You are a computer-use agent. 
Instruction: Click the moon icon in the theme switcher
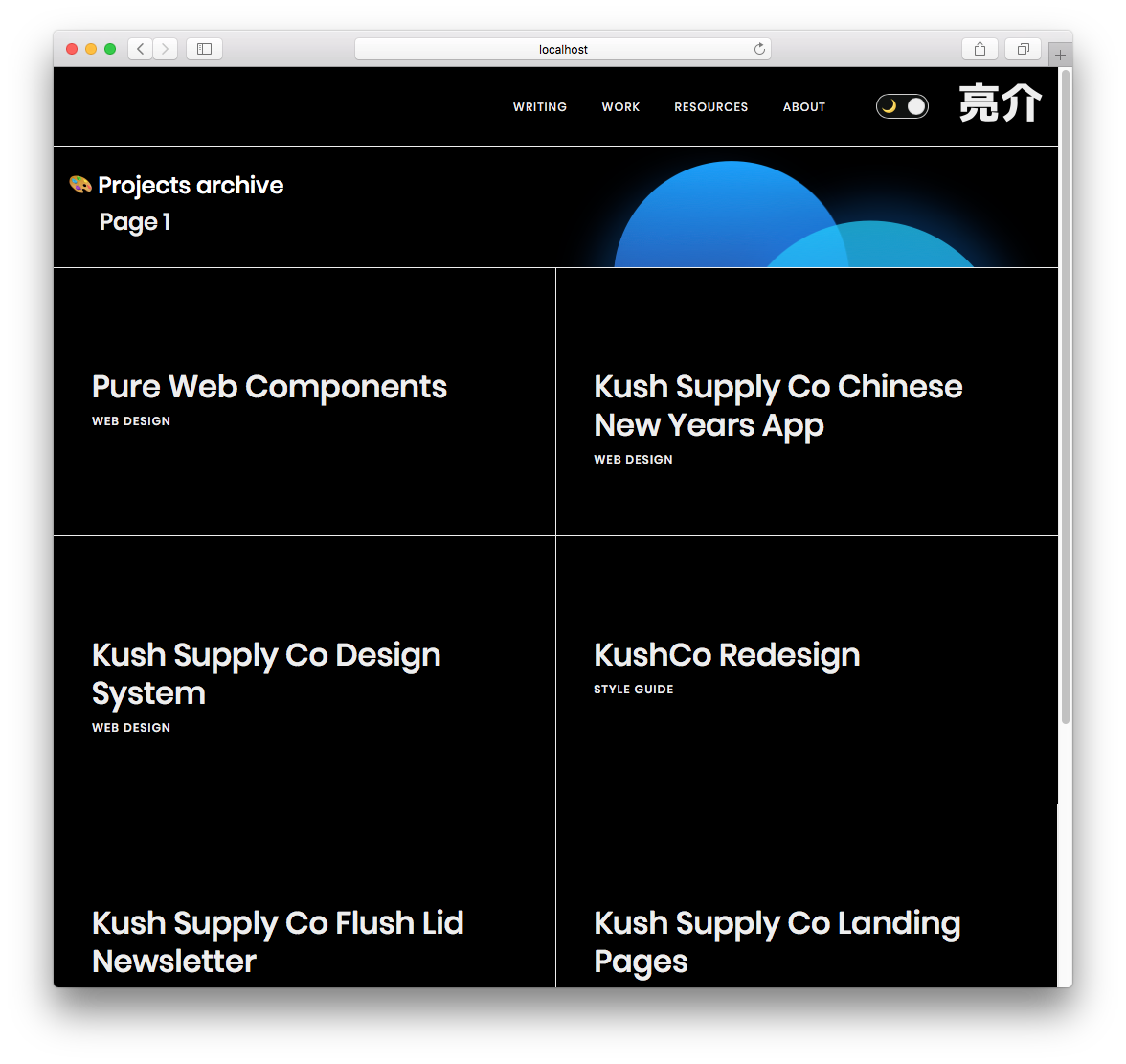[892, 106]
